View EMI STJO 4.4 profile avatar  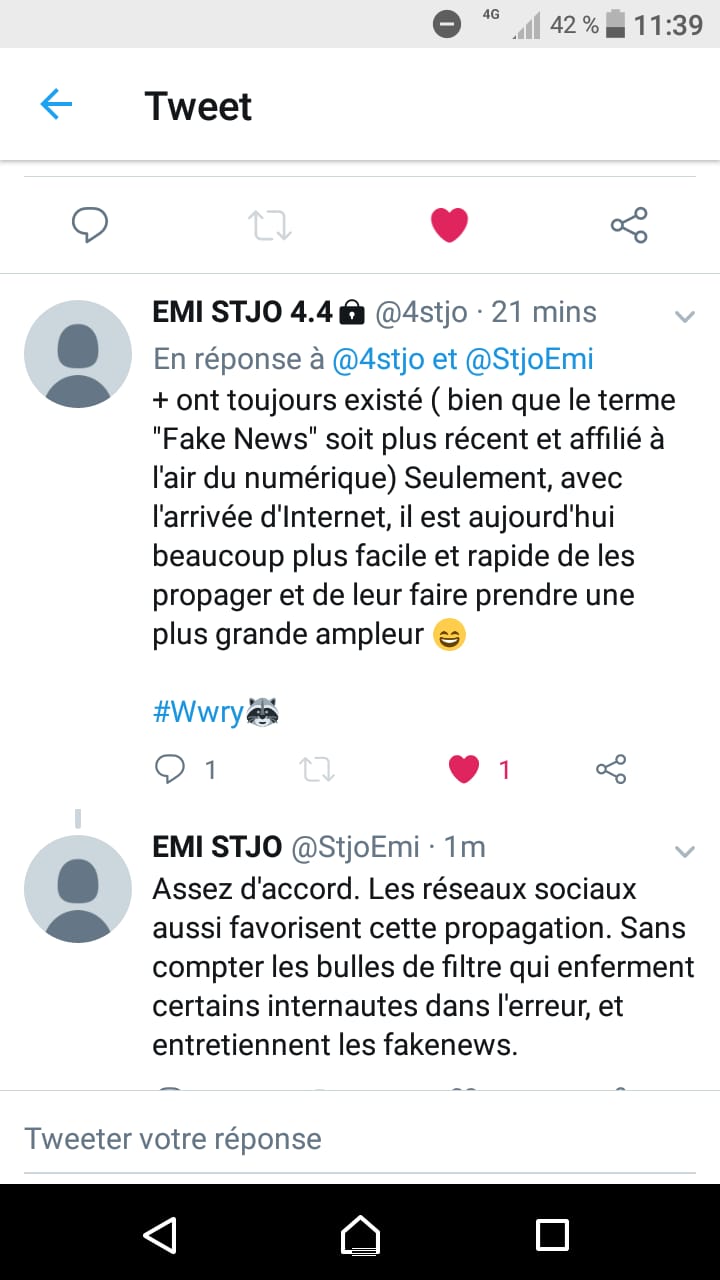click(x=78, y=354)
